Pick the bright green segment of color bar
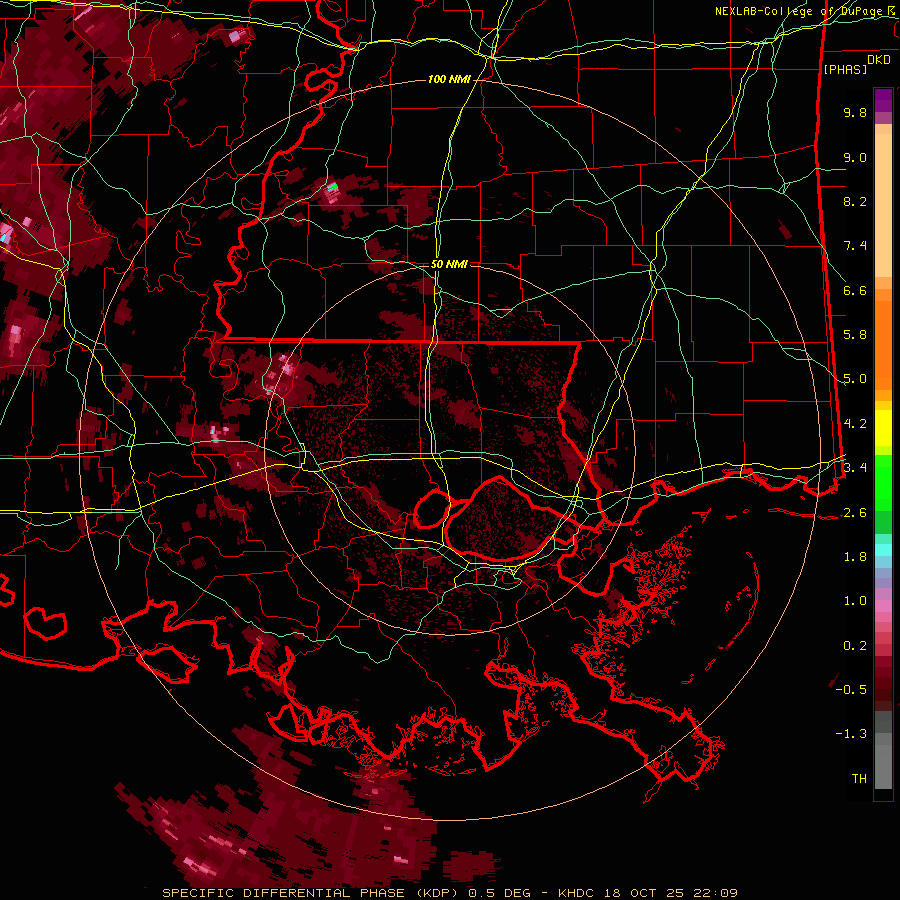 pos(883,482)
